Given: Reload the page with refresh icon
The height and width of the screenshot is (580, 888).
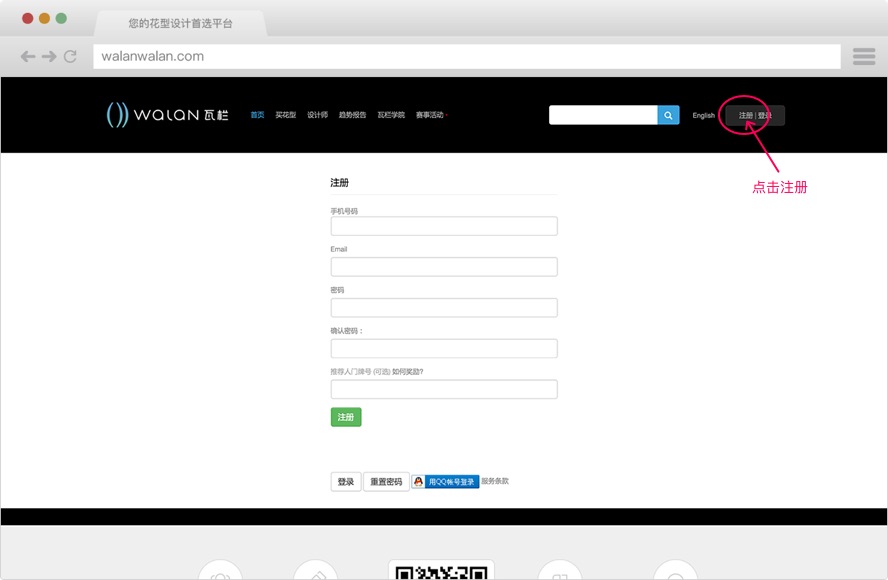Looking at the screenshot, I should point(70,57).
